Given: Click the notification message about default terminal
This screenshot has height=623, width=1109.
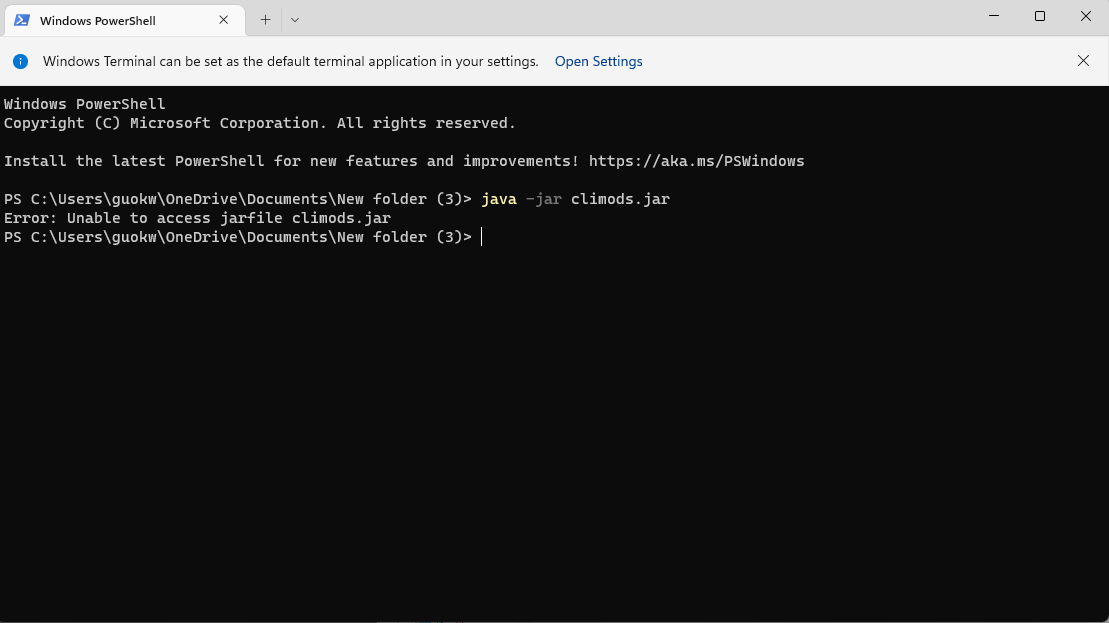Looking at the screenshot, I should click(x=291, y=62).
